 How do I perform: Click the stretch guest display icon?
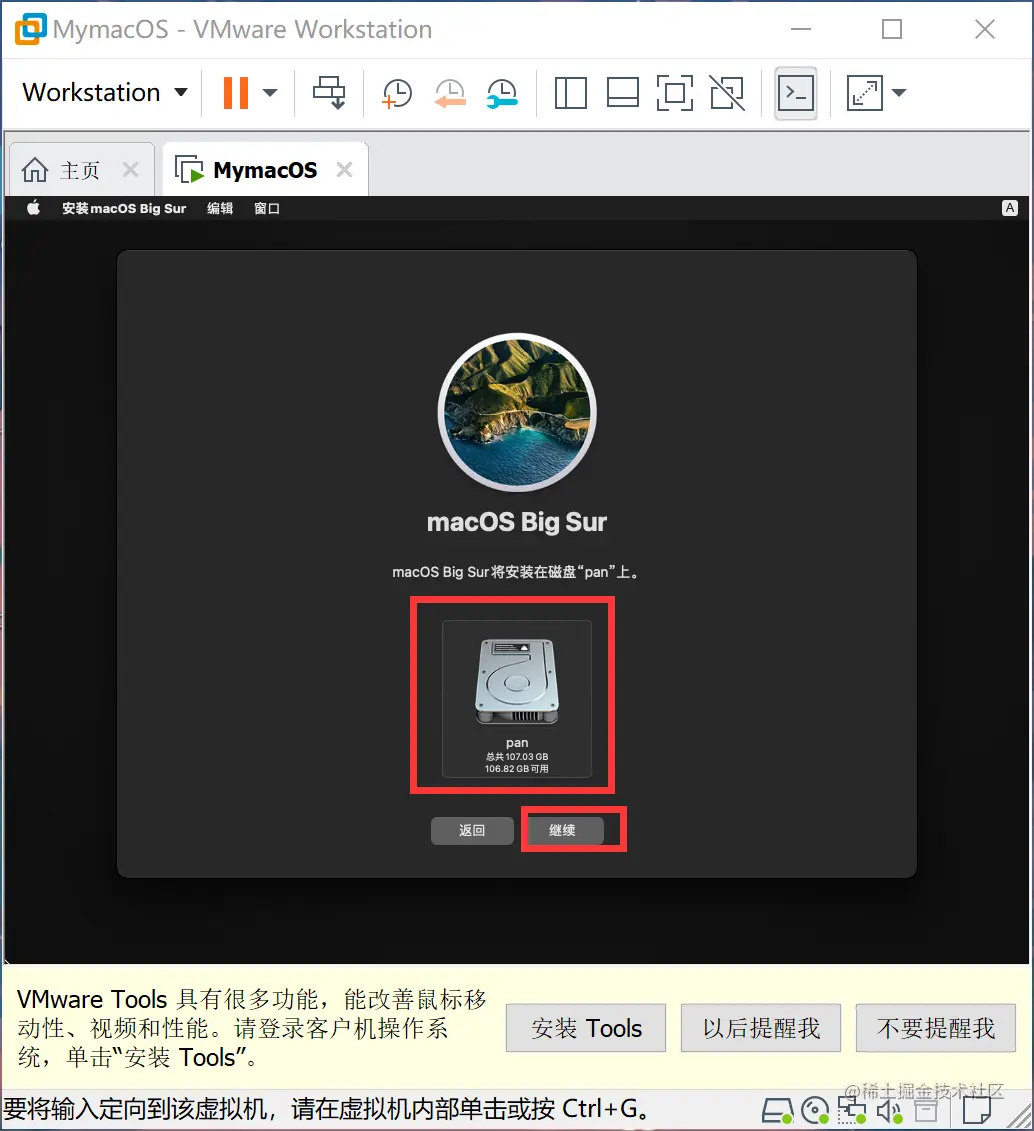(865, 93)
